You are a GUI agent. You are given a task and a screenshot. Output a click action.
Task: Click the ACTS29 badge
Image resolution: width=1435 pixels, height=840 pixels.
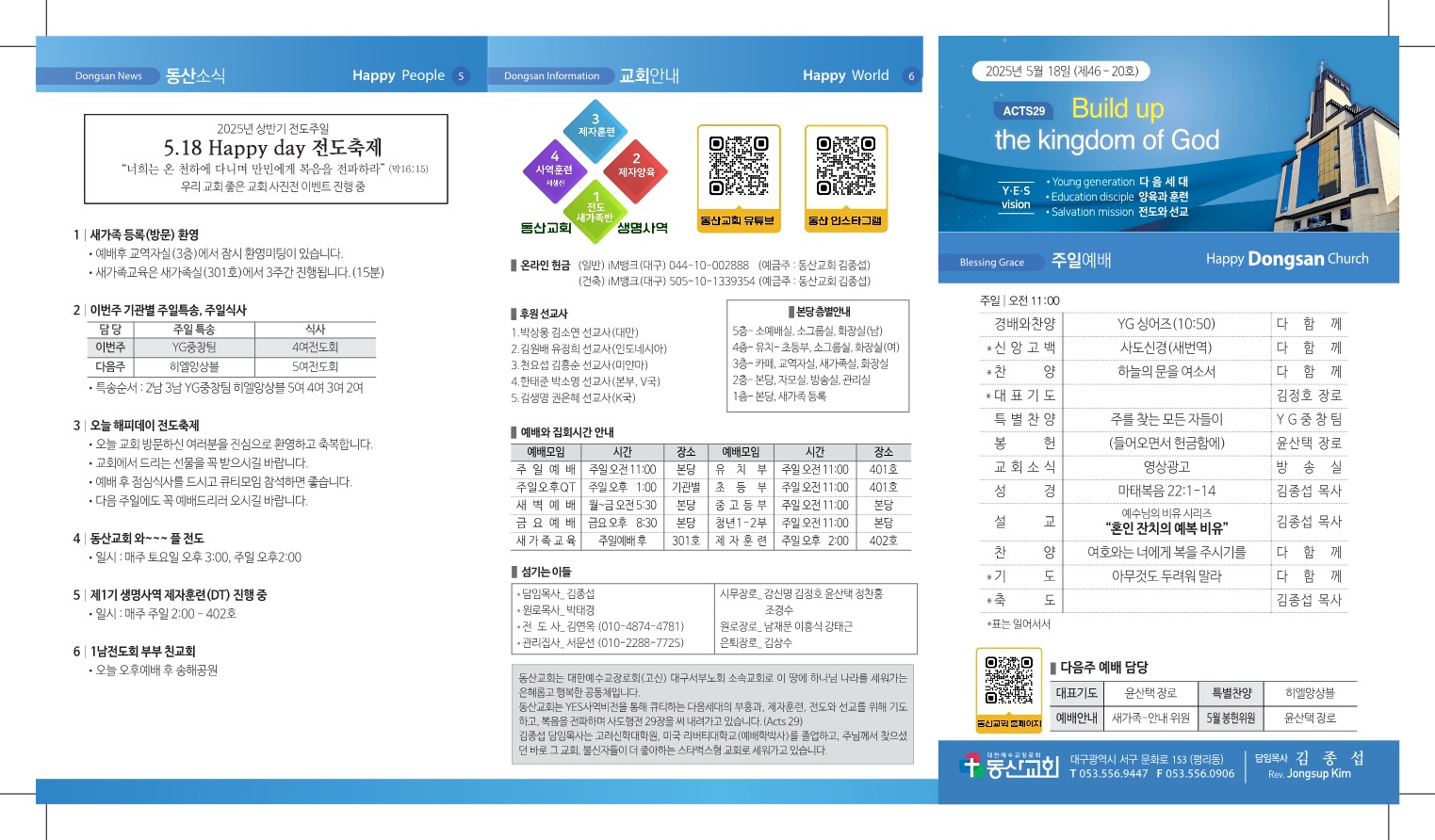click(x=1023, y=111)
